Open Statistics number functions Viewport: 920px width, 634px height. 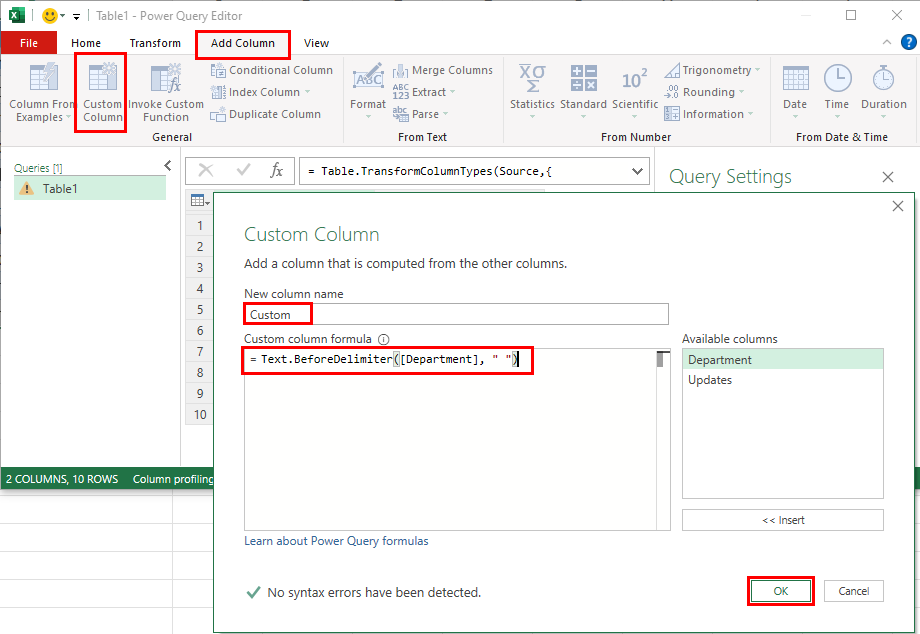click(532, 91)
